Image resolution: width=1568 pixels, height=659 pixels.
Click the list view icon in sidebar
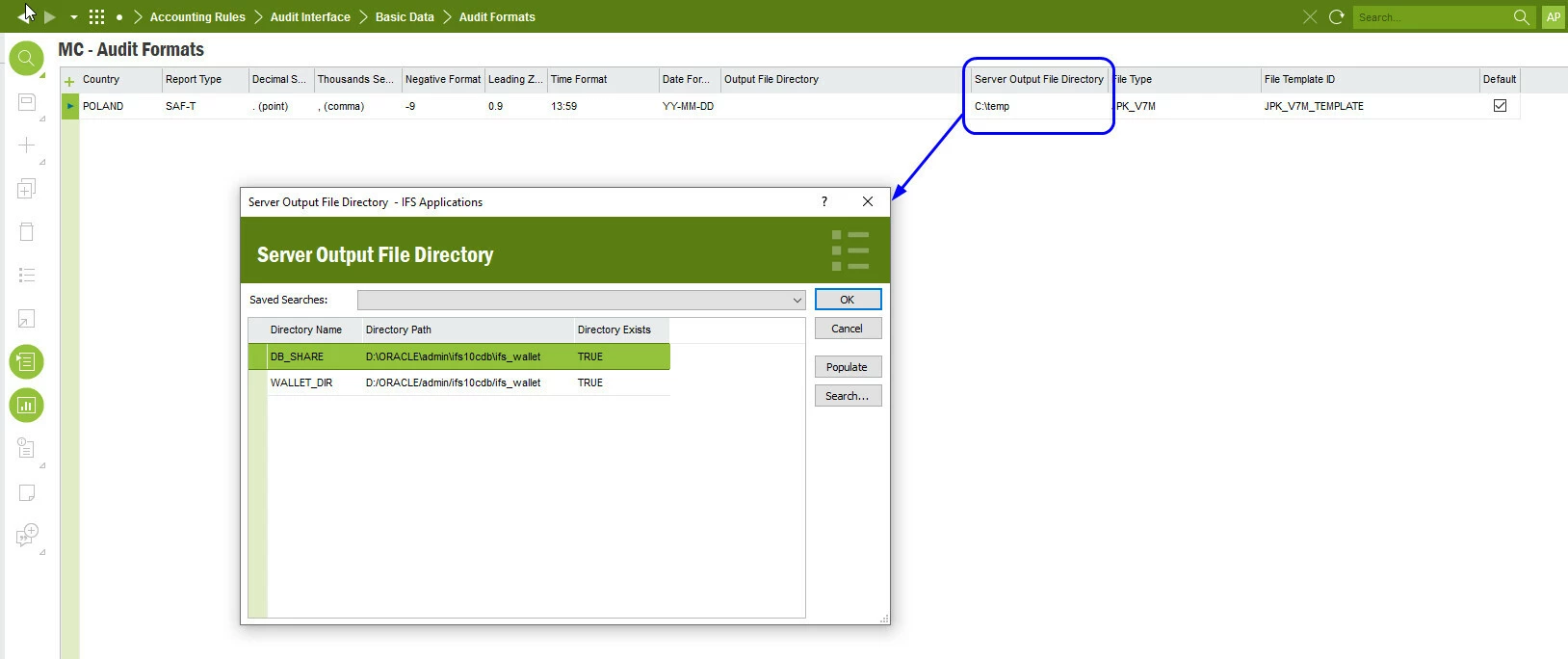(x=27, y=276)
